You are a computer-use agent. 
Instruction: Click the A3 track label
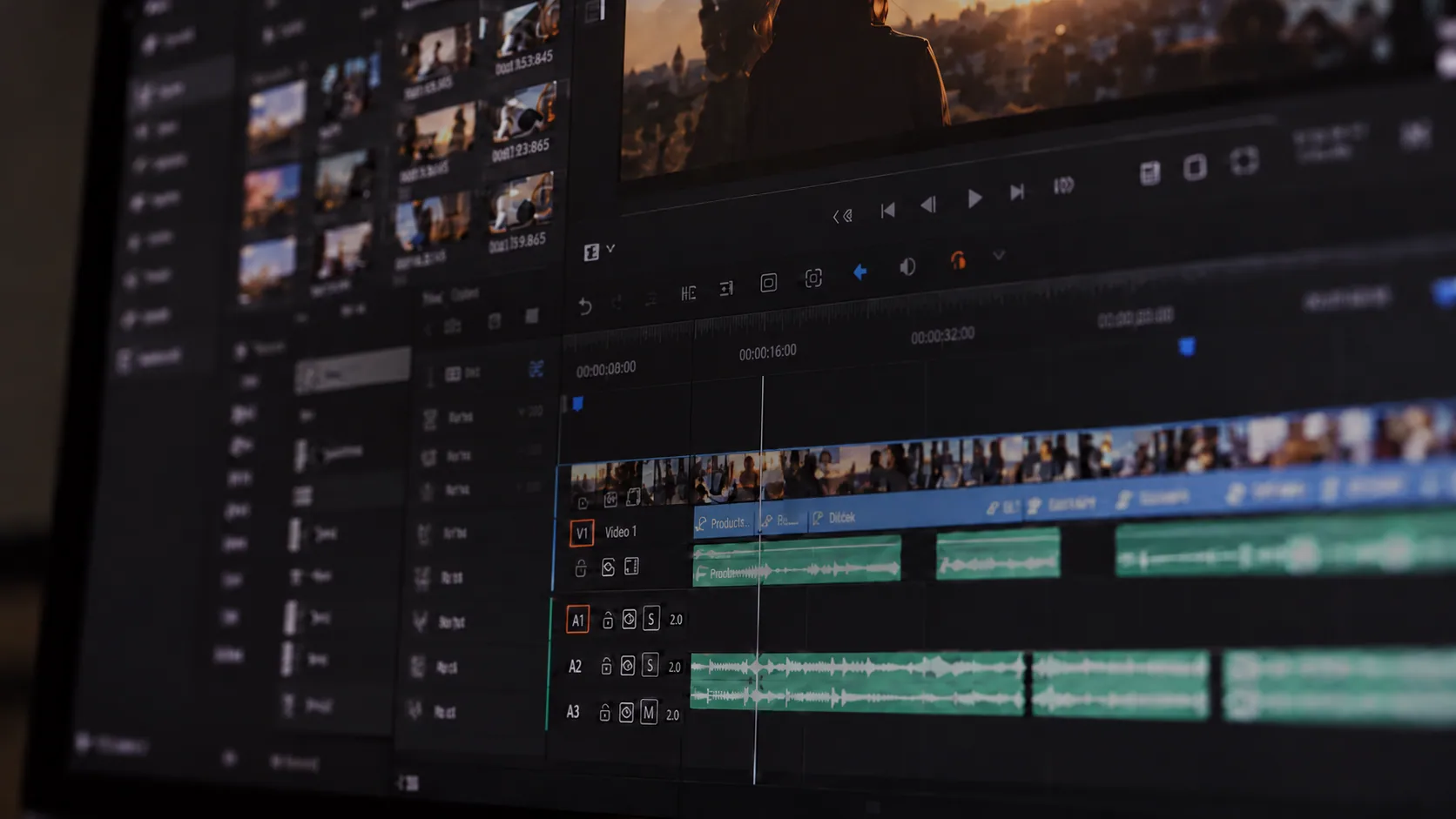573,712
